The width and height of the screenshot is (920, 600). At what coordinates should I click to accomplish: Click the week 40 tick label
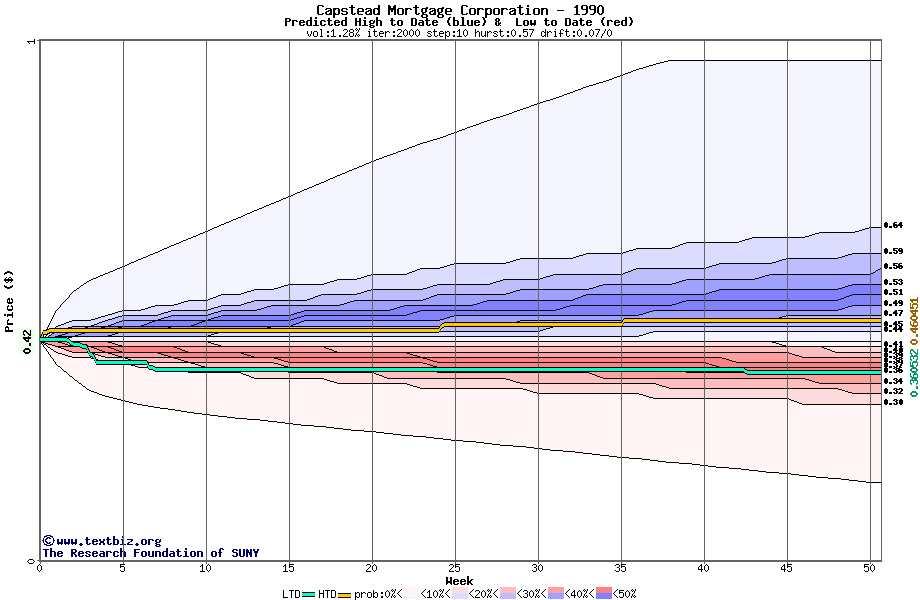click(703, 568)
